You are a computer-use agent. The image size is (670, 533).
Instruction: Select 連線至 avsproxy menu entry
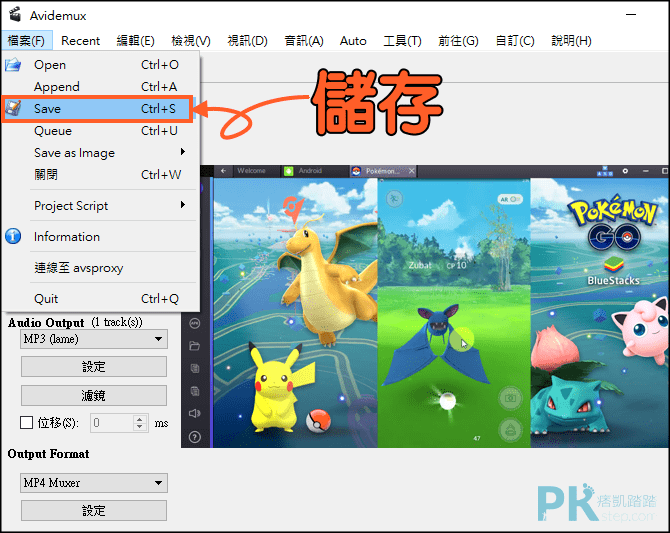click(x=101, y=268)
